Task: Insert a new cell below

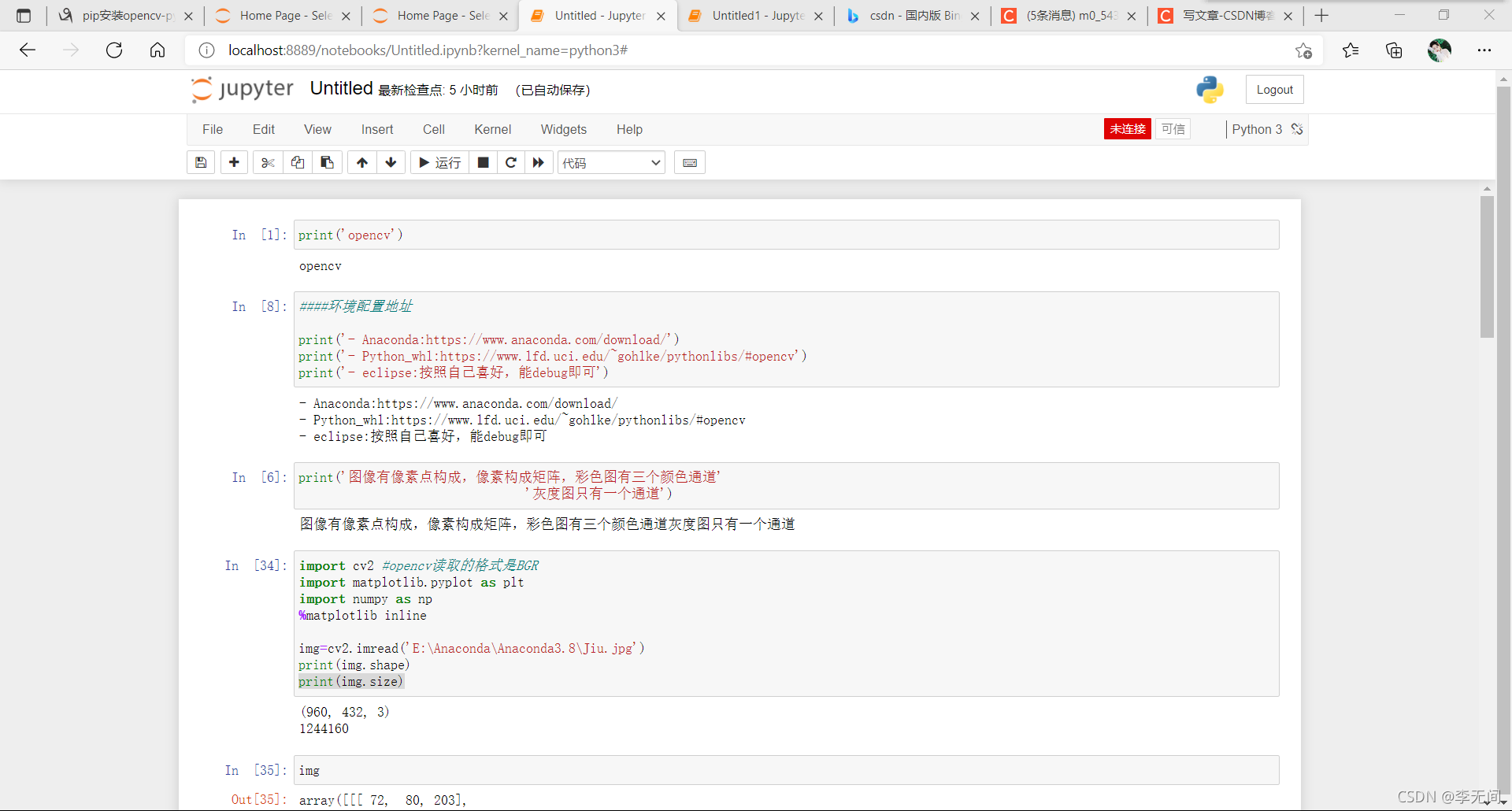Action: pyautogui.click(x=233, y=162)
